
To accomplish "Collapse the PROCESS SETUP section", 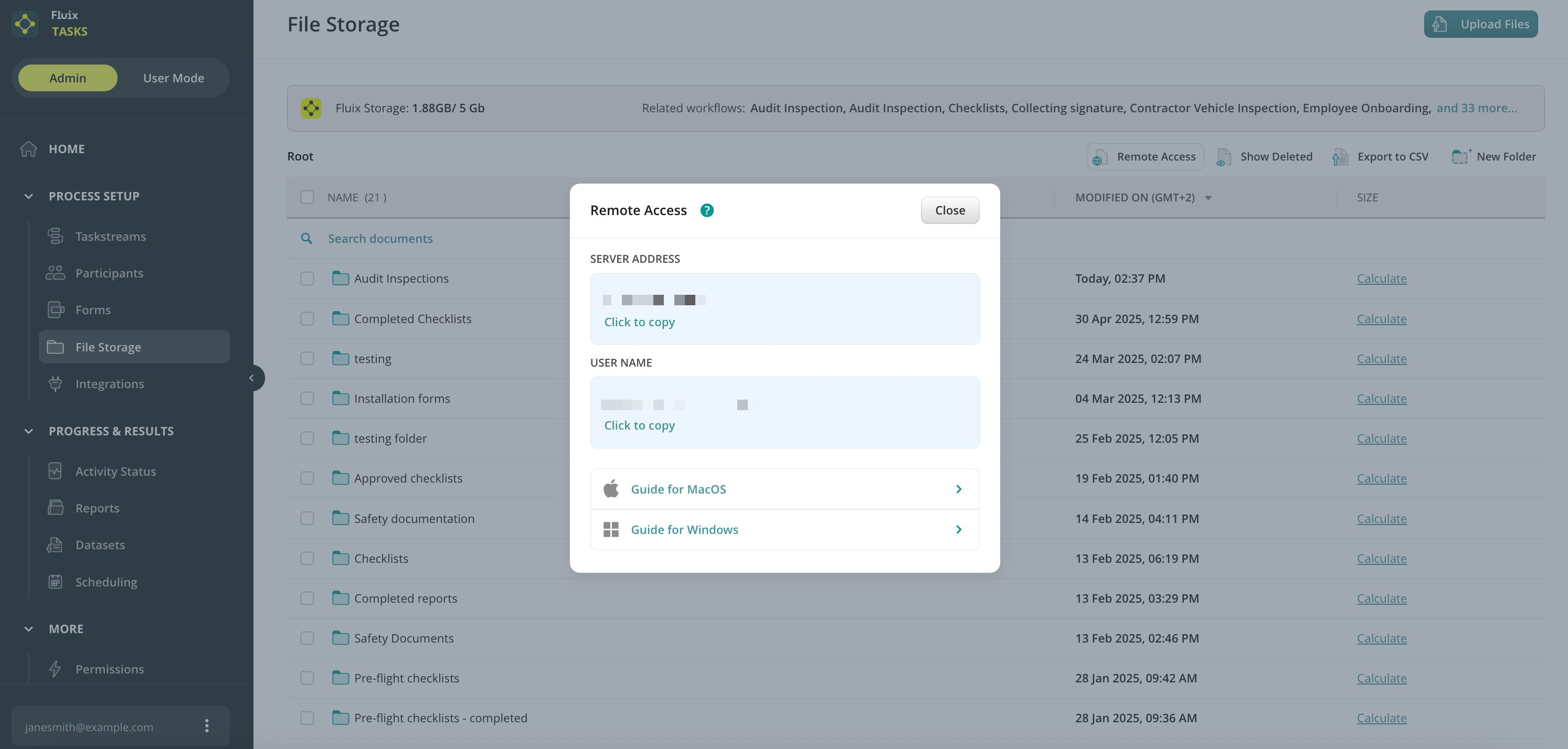I will pyautogui.click(x=29, y=196).
